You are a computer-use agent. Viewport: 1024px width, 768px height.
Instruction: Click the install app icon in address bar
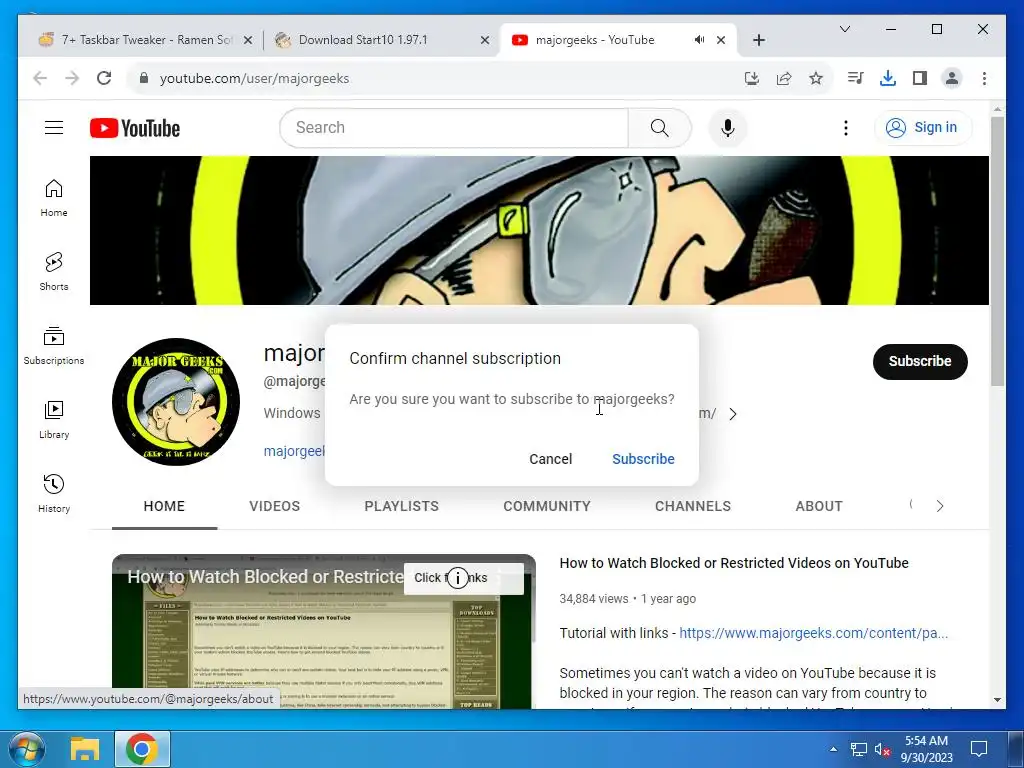tap(752, 78)
